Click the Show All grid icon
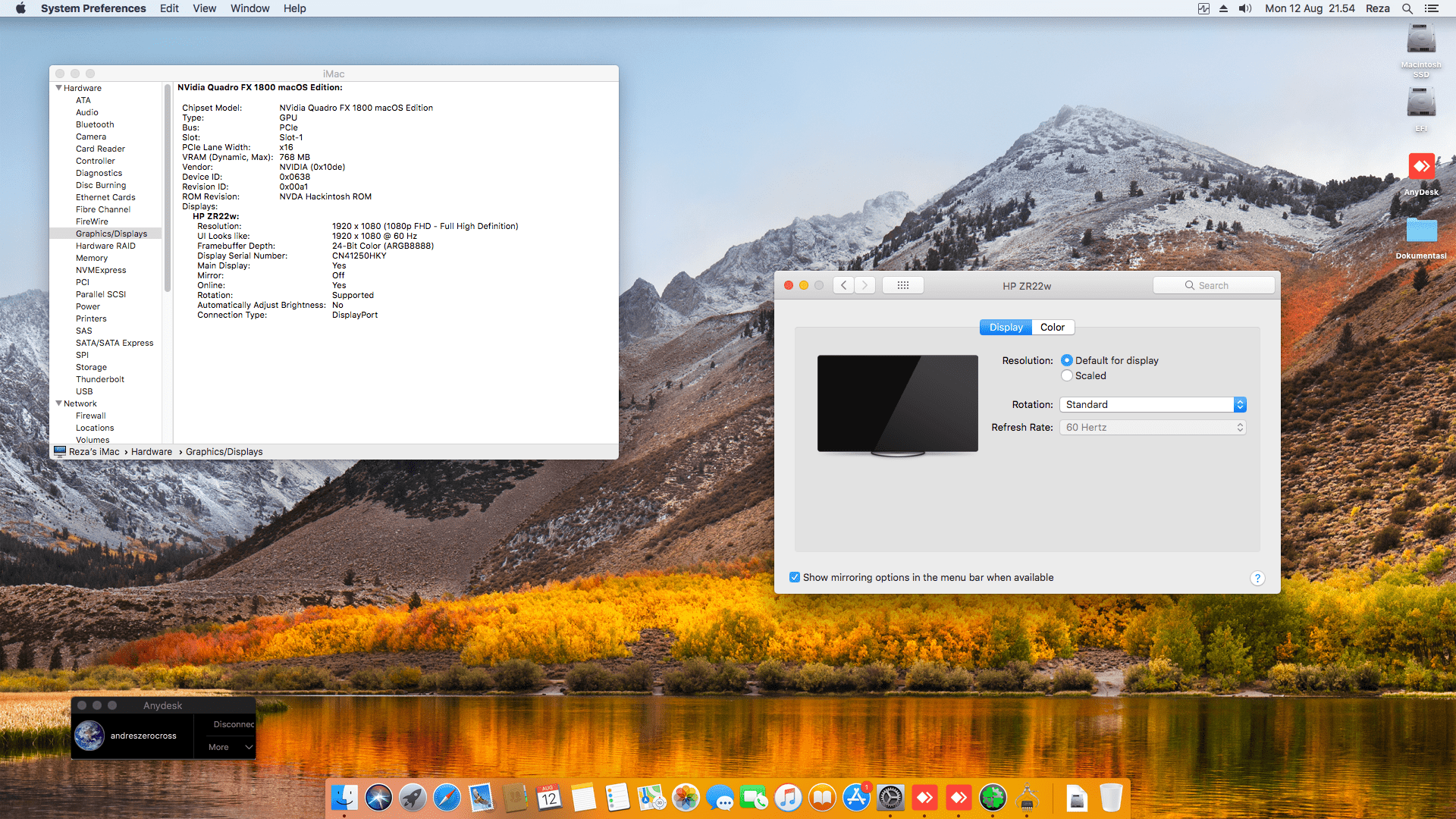Viewport: 1456px width, 819px height. [902, 285]
